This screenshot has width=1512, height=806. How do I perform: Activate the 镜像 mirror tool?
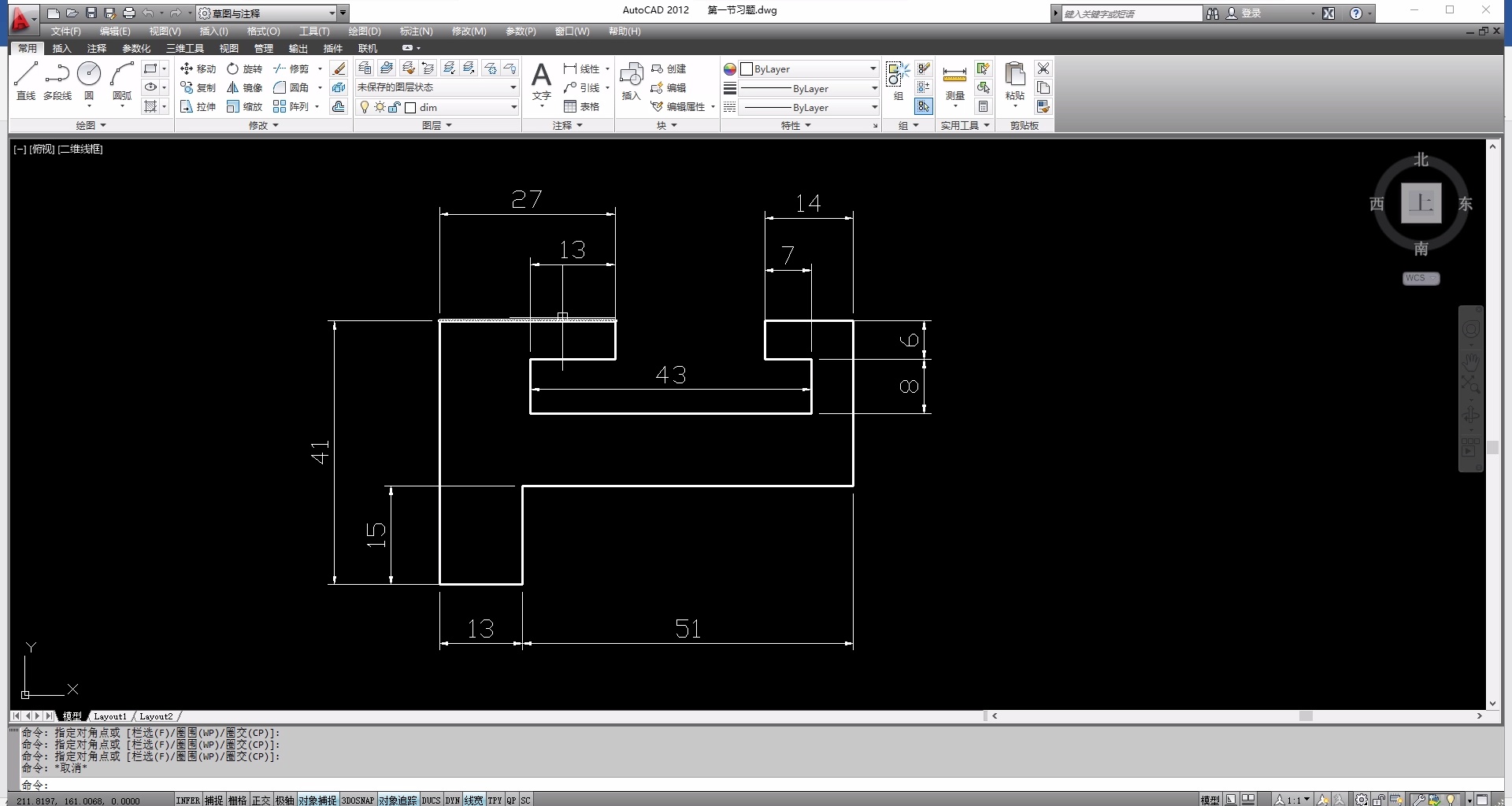244,87
